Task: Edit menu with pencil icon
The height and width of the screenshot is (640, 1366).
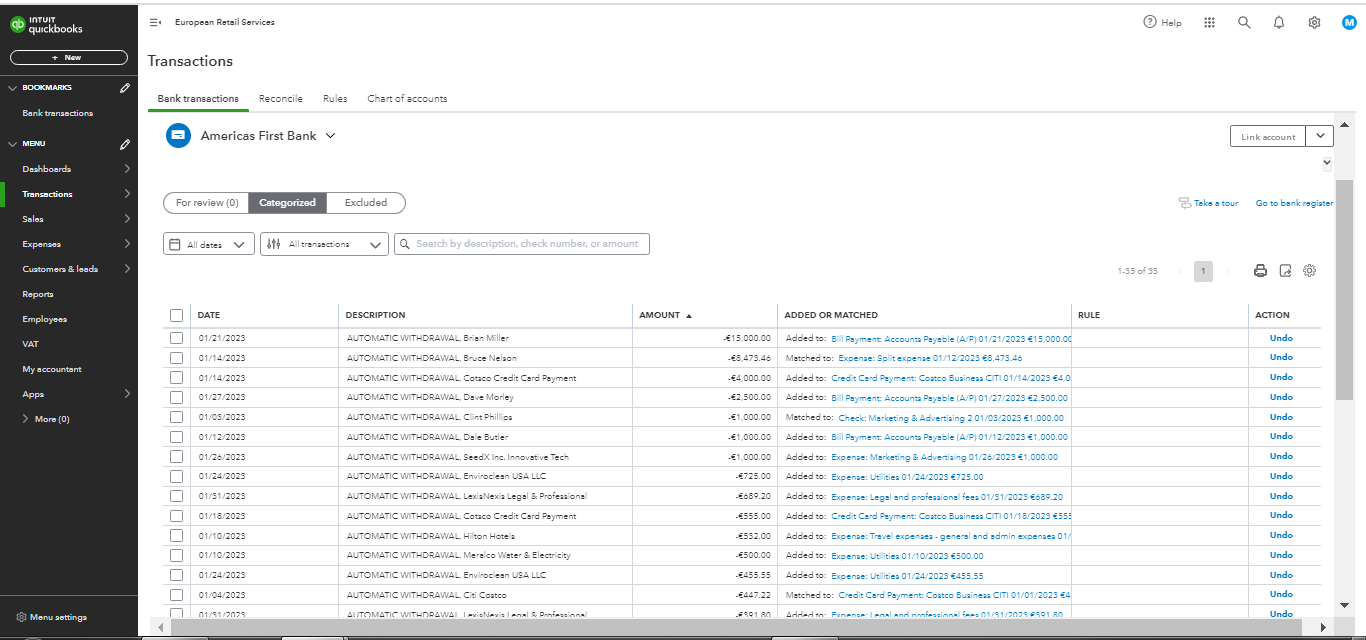Action: 125,144
